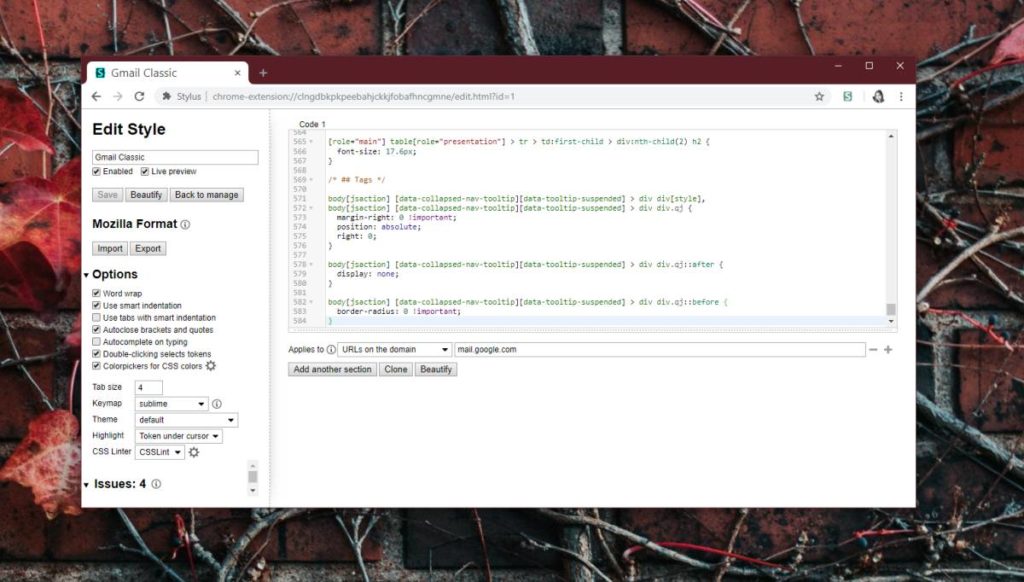Open a new browser tab
Image resolution: width=1024 pixels, height=582 pixels.
point(263,73)
